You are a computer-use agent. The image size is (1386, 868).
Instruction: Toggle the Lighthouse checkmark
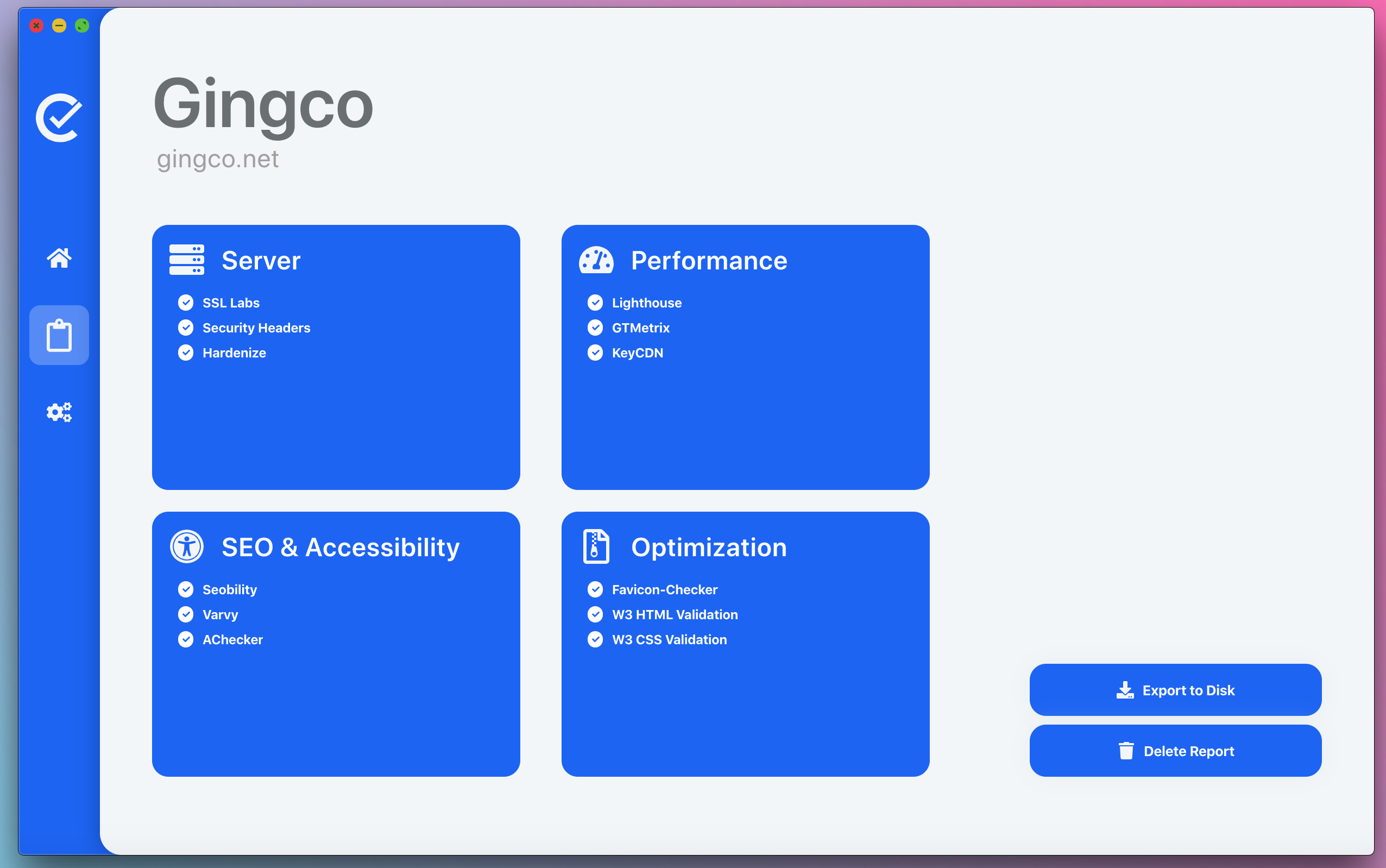coord(595,303)
